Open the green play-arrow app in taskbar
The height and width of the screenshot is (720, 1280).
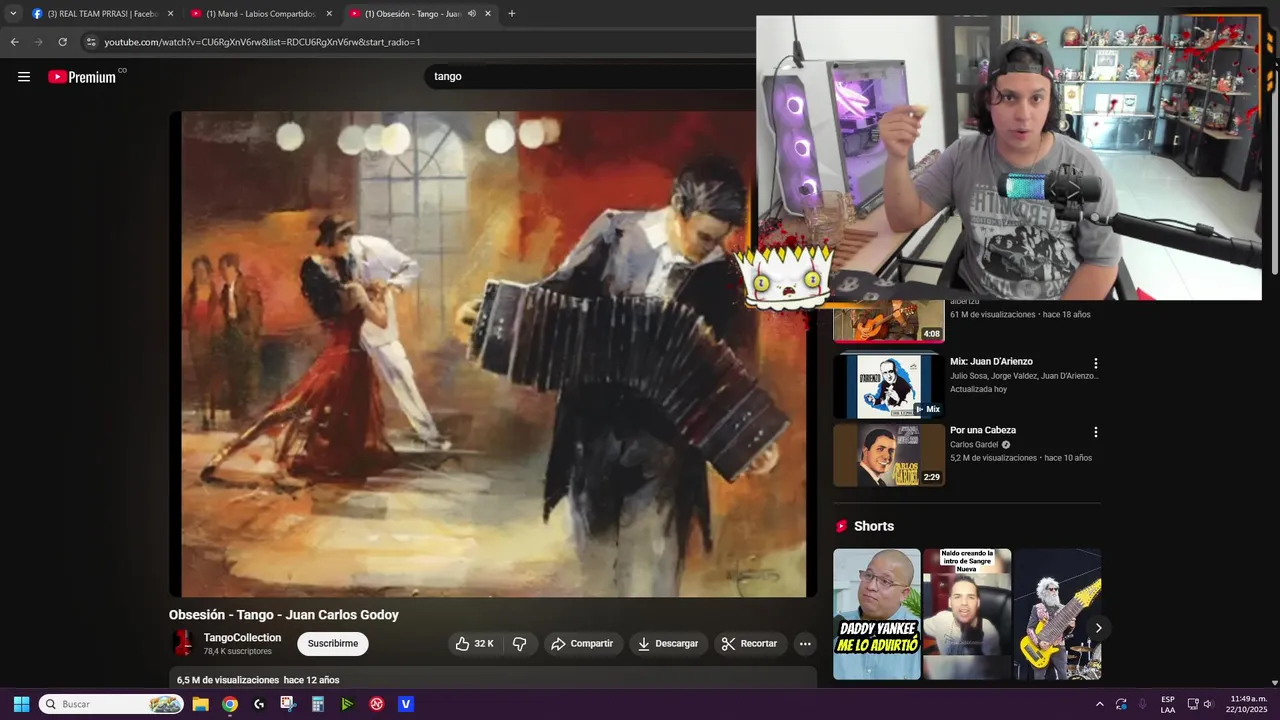(347, 704)
